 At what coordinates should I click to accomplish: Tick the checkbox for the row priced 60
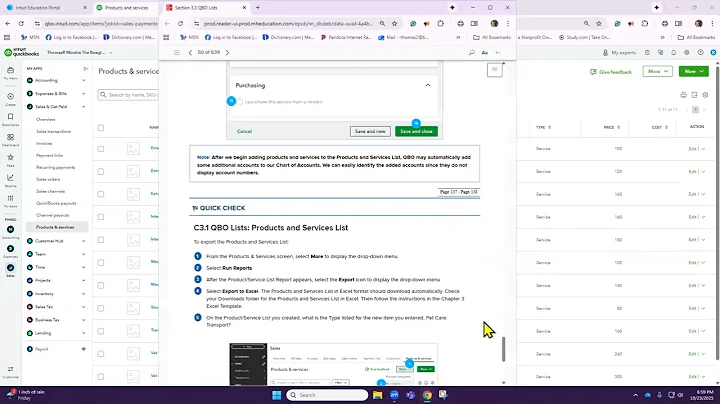click(x=101, y=308)
